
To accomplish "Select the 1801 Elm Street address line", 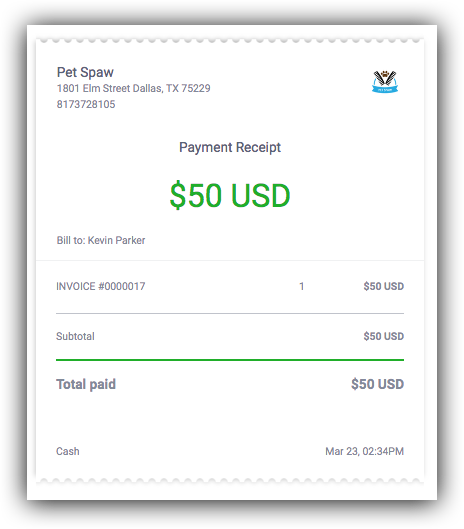I will (133, 88).
